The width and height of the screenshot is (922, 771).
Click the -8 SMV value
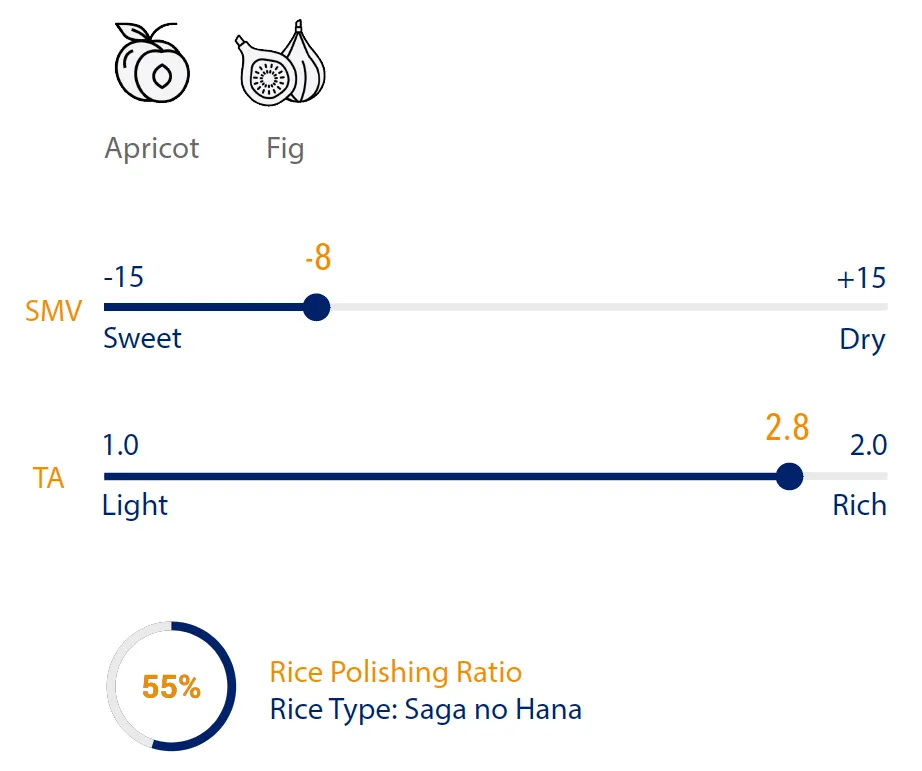[x=318, y=259]
